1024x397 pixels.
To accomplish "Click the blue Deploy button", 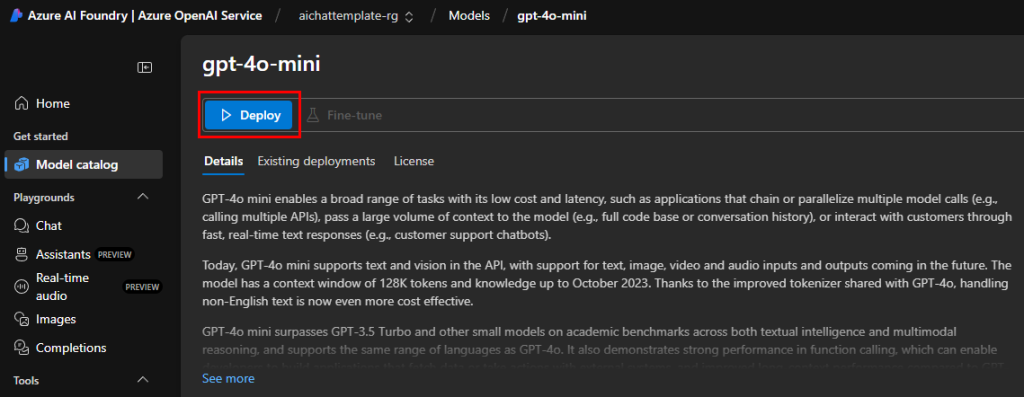I will [x=248, y=116].
